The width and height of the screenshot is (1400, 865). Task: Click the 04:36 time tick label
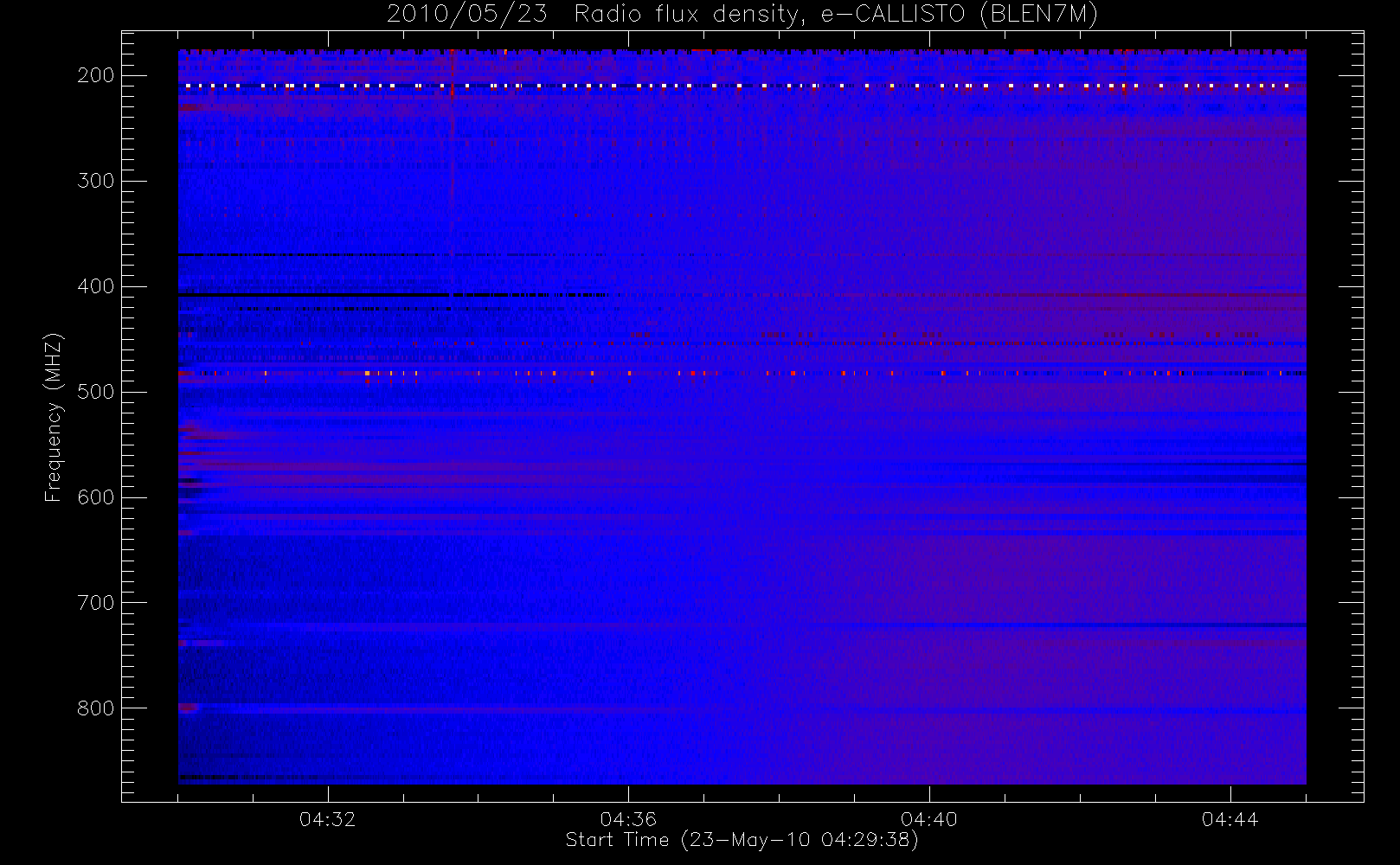(629, 819)
